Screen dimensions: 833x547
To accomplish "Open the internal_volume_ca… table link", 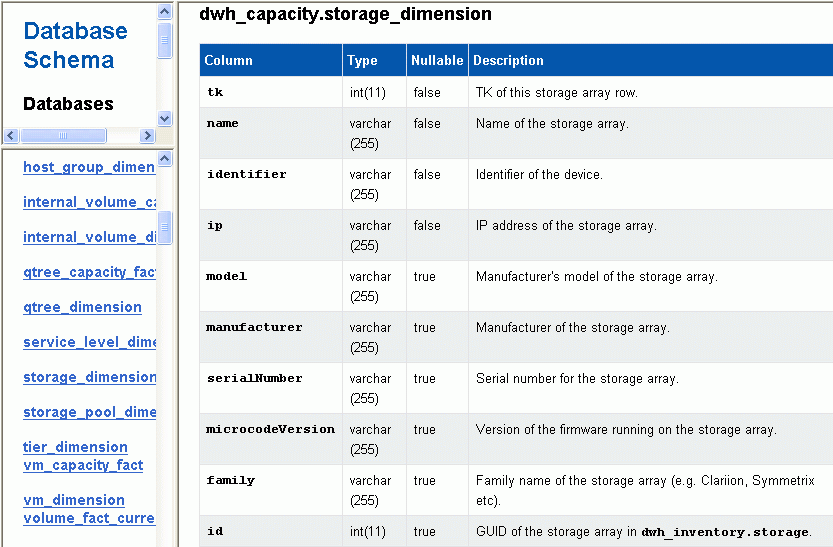I will coord(89,202).
